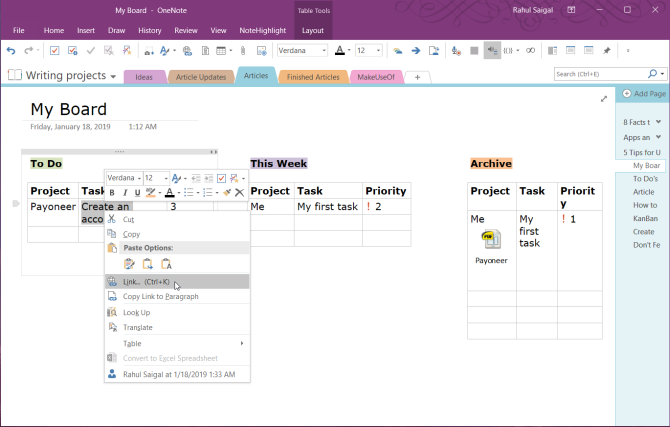
Task: Click the font color A swatch in the top toolbar
Action: pyautogui.click(x=339, y=51)
